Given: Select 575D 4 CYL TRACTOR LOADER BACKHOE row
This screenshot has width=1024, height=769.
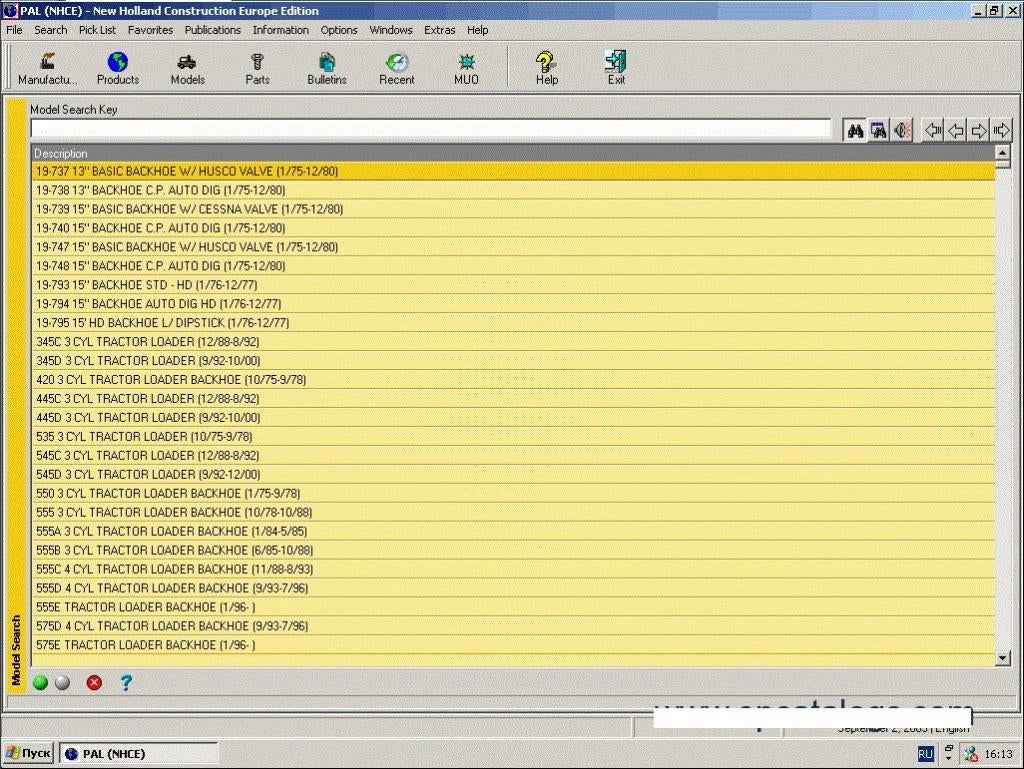Looking at the screenshot, I should pyautogui.click(x=513, y=625).
